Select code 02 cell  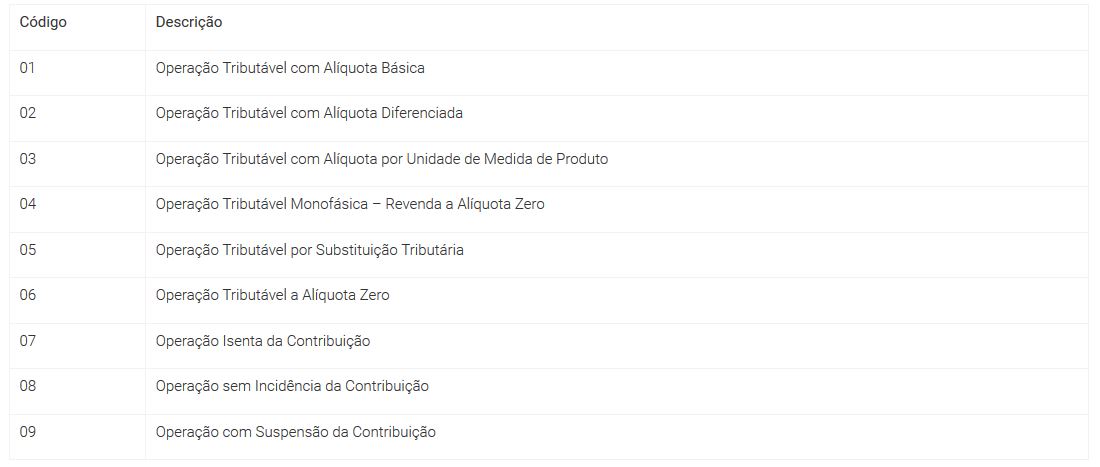coord(77,119)
